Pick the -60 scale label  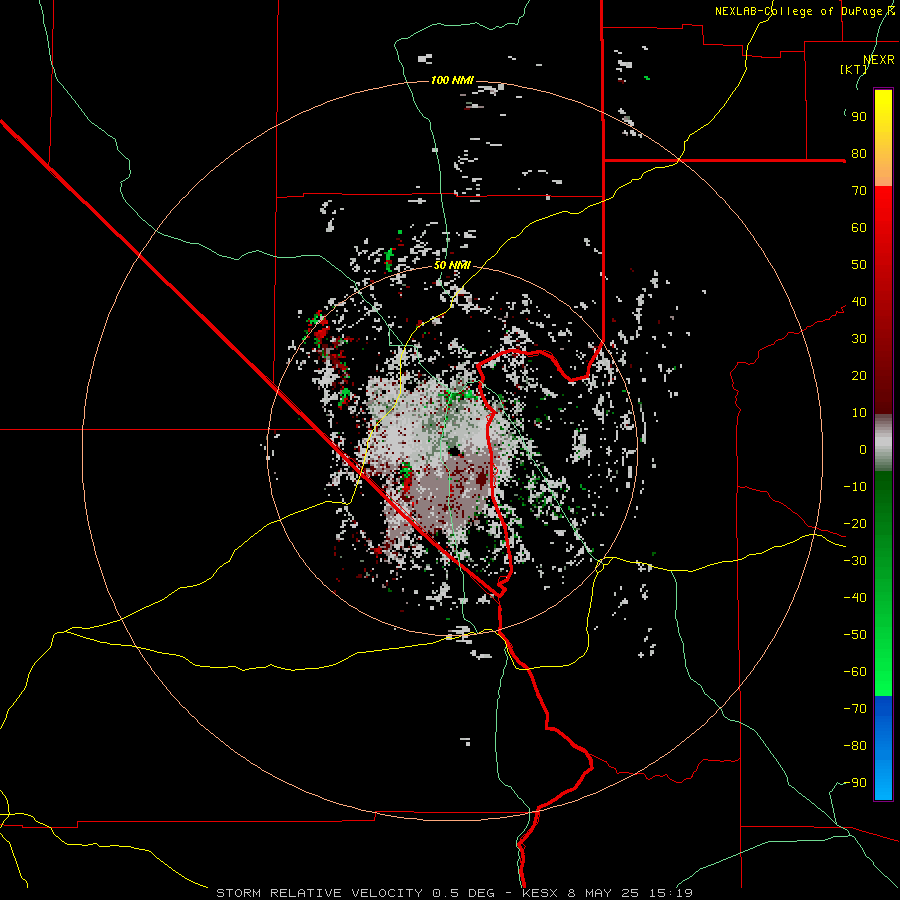click(x=855, y=672)
